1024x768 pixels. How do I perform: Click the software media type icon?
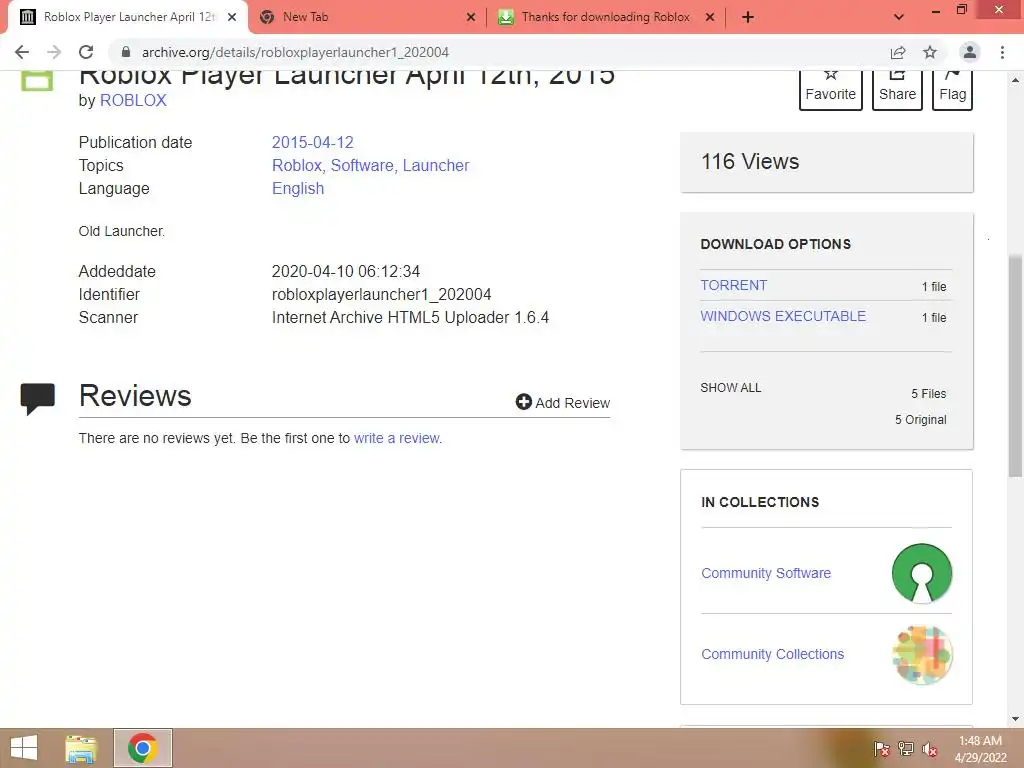[x=37, y=80]
